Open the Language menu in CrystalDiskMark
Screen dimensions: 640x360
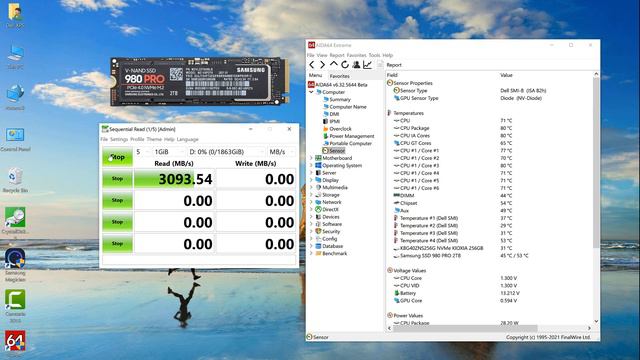[x=187, y=139]
